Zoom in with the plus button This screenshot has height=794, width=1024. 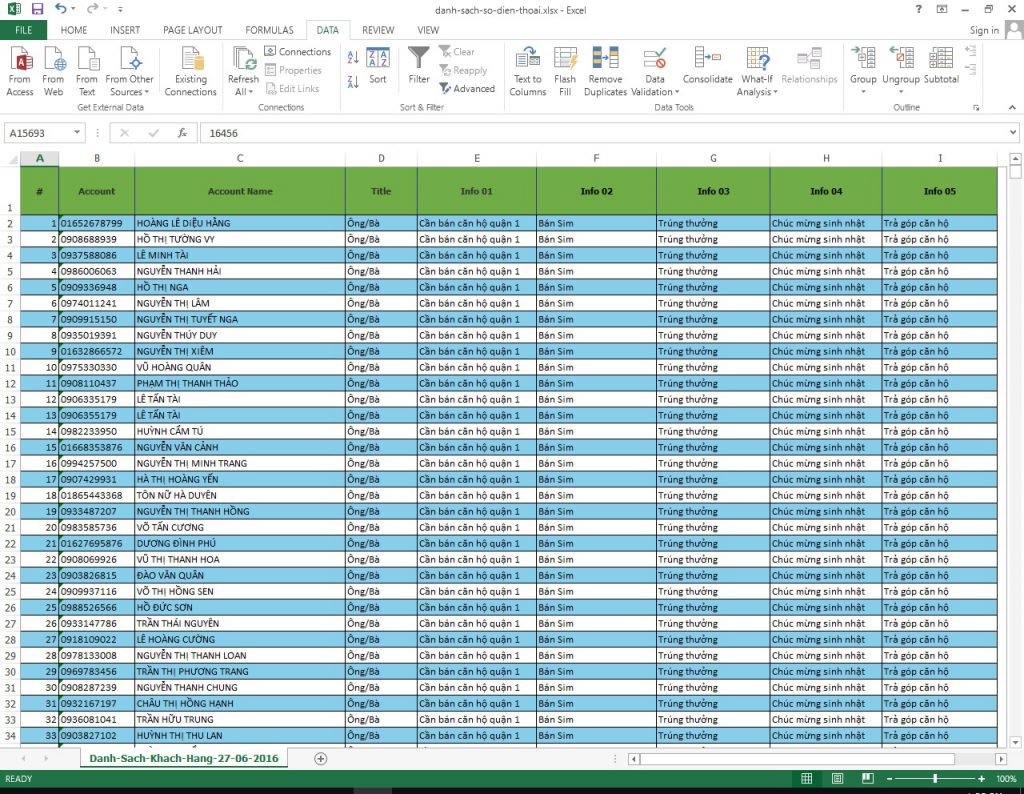tap(981, 778)
